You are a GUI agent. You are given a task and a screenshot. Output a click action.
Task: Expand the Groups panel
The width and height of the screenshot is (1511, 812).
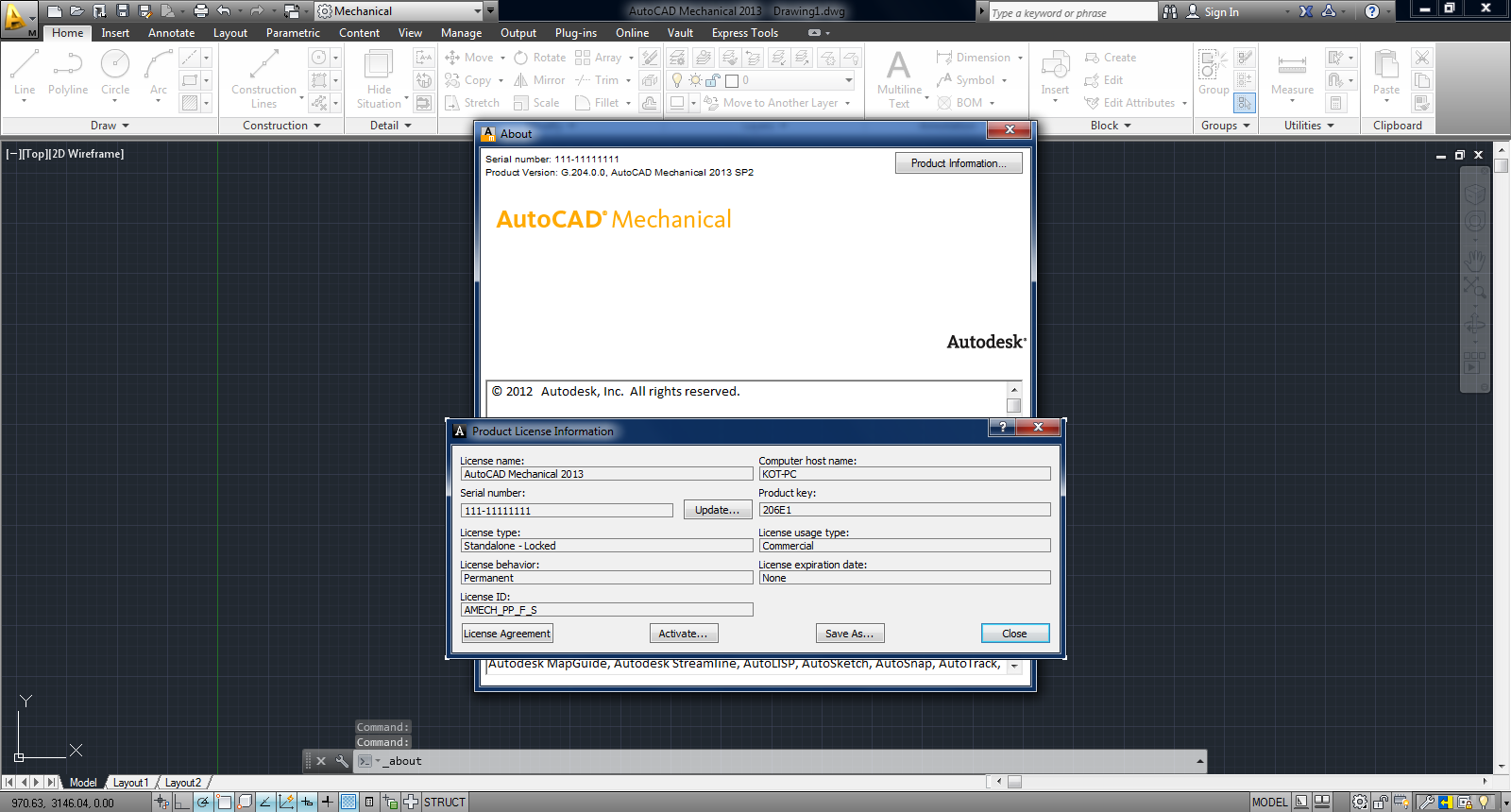coord(1226,126)
